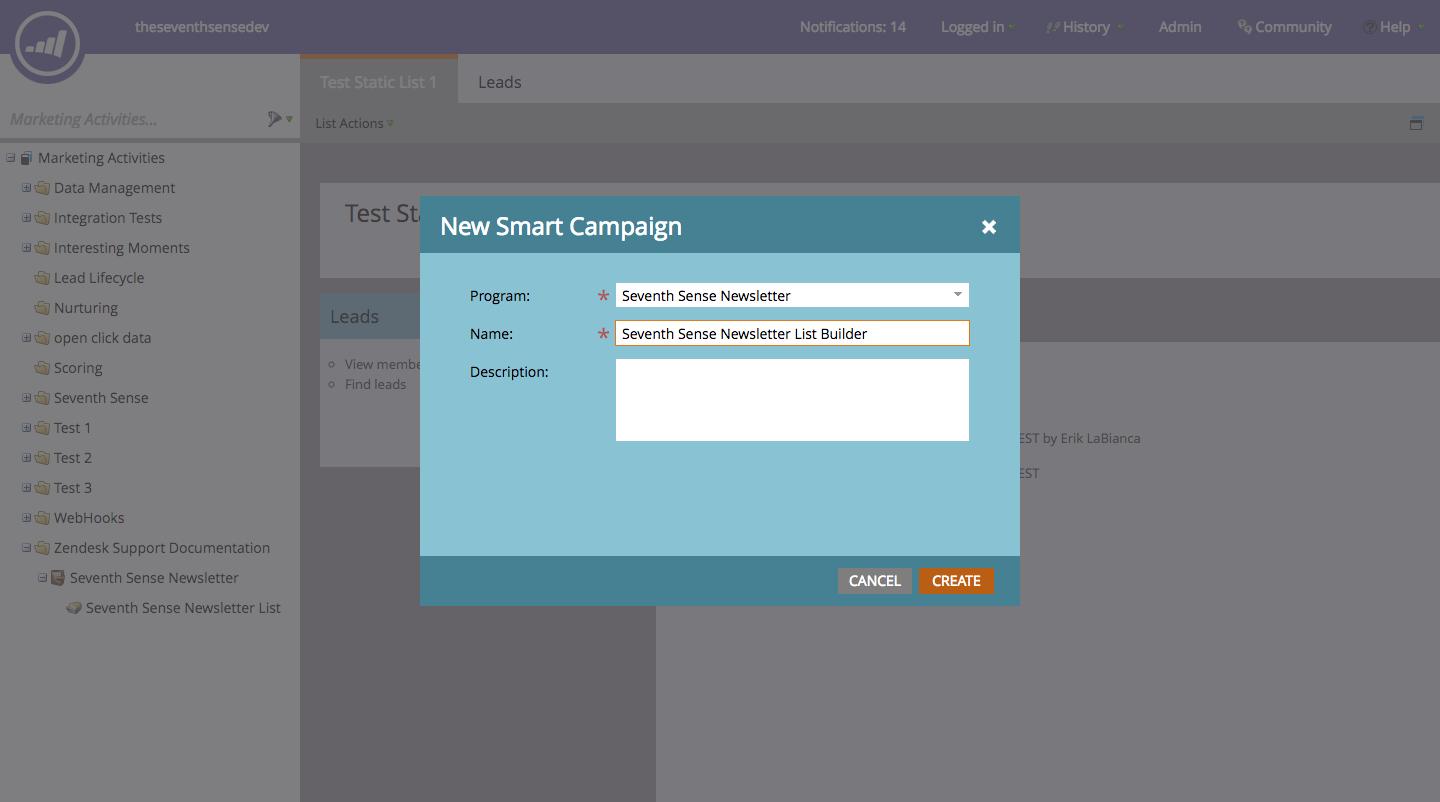Click the Scoring folder icon

(42, 368)
